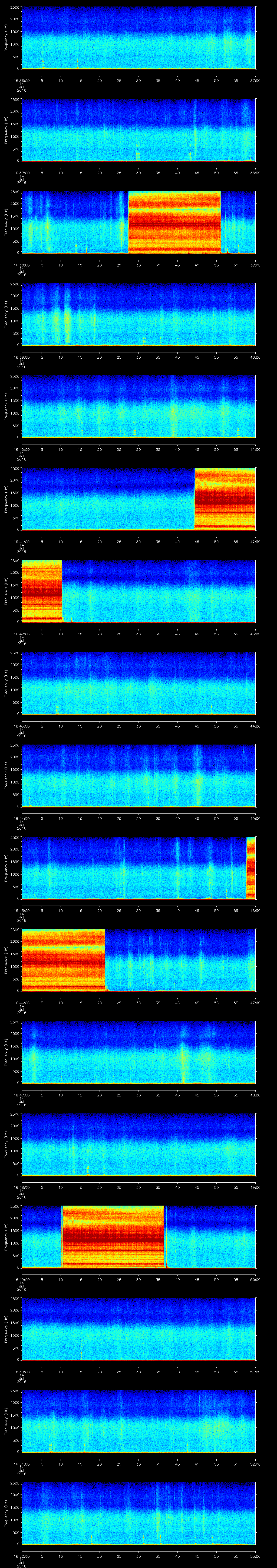The height and width of the screenshot is (1568, 277).
Task: Select the 16:52:00 start time label
Action: (22, 1556)
